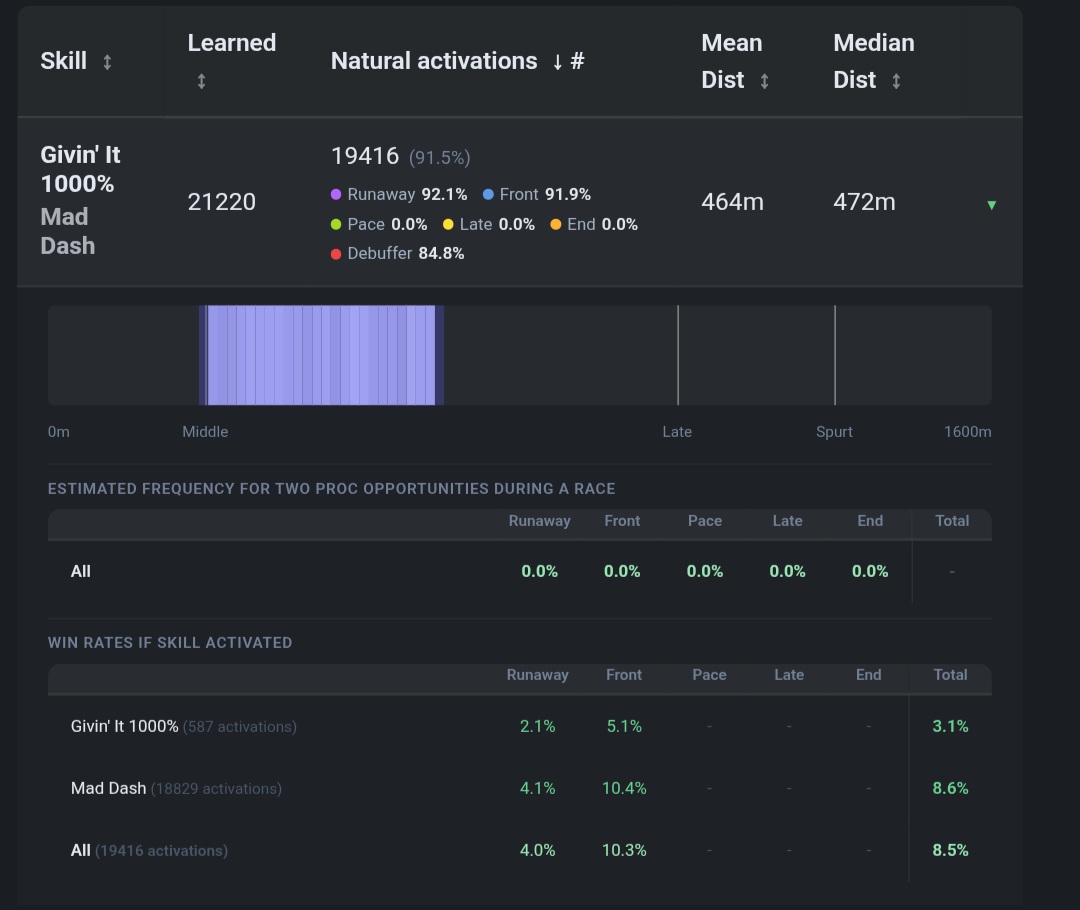Viewport: 1080px width, 910px height.
Task: Click All (19416 activations) row
Action: [519, 850]
